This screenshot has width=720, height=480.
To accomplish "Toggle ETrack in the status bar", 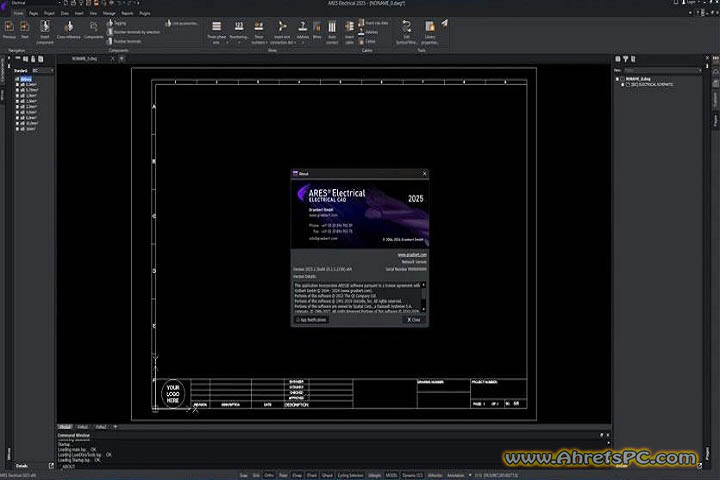I will point(312,475).
